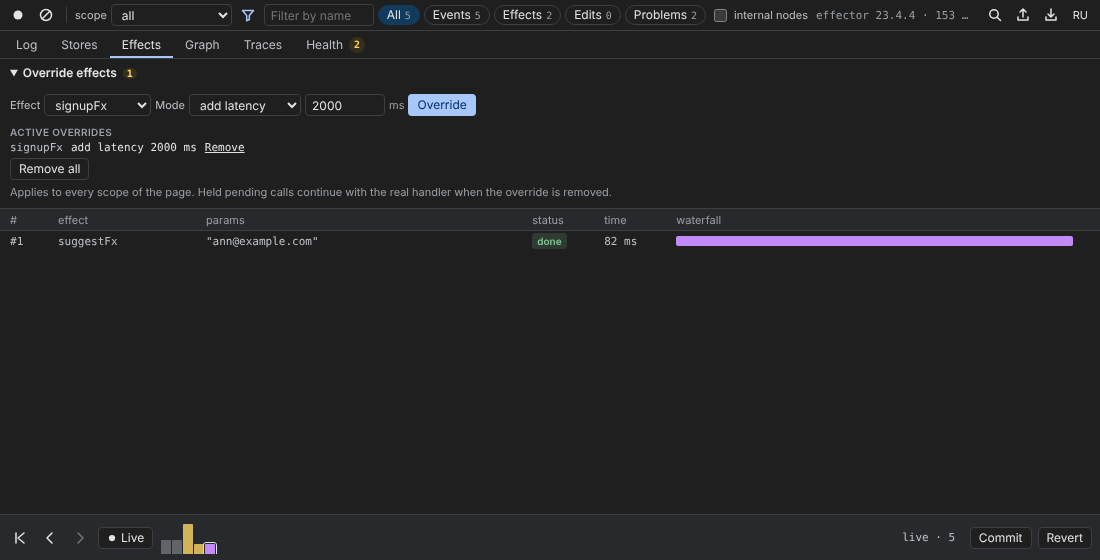Click the status column header
This screenshot has width=1100, height=560.
click(548, 220)
